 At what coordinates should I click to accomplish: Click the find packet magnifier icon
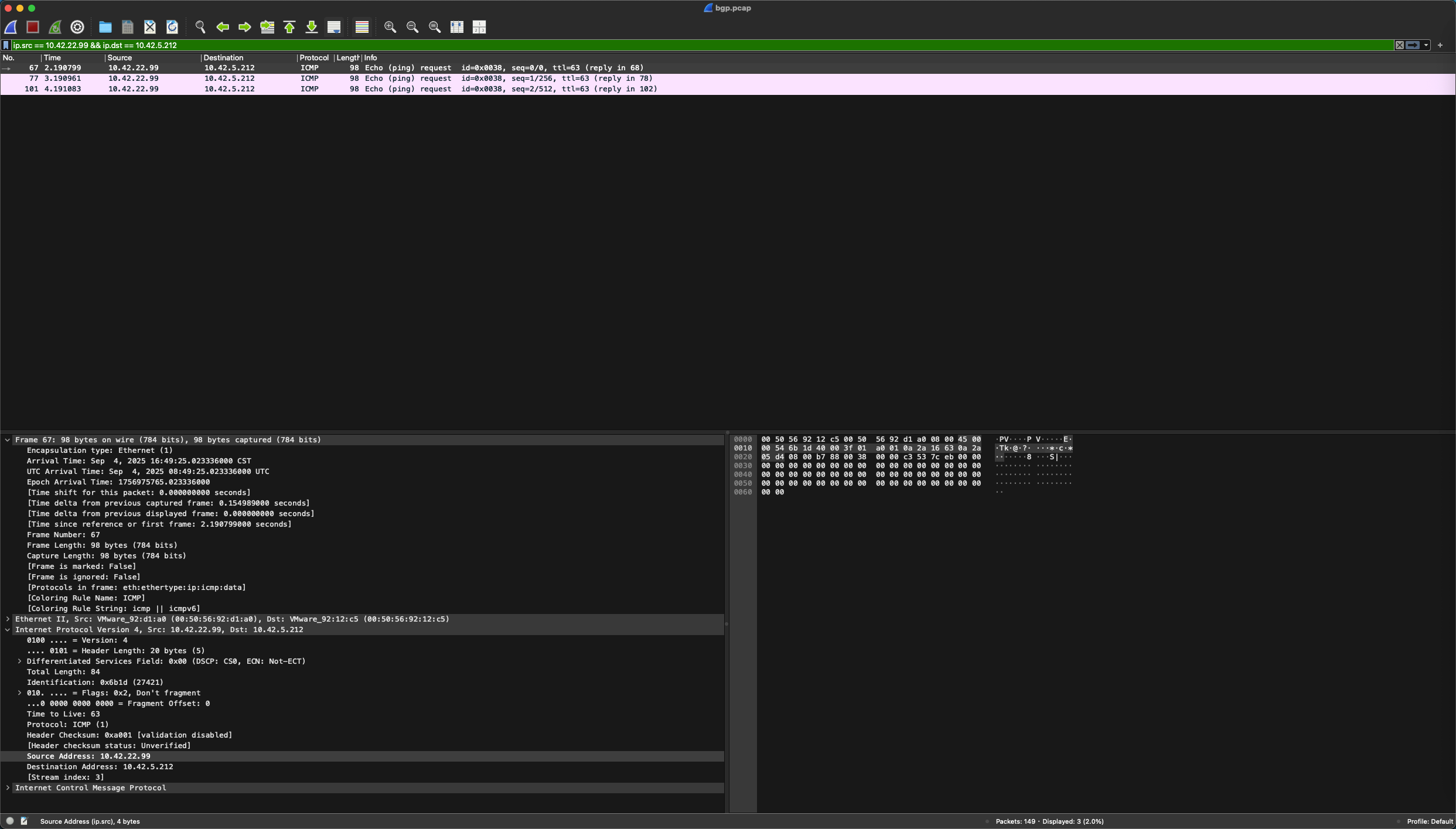tap(200, 27)
